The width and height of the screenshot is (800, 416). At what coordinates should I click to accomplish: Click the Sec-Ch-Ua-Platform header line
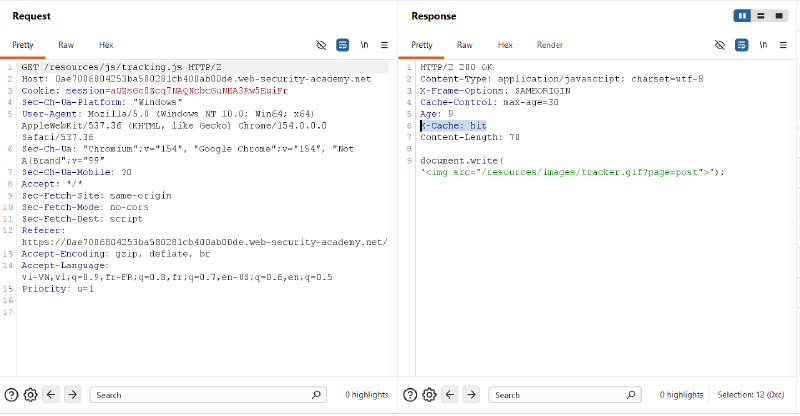point(102,102)
